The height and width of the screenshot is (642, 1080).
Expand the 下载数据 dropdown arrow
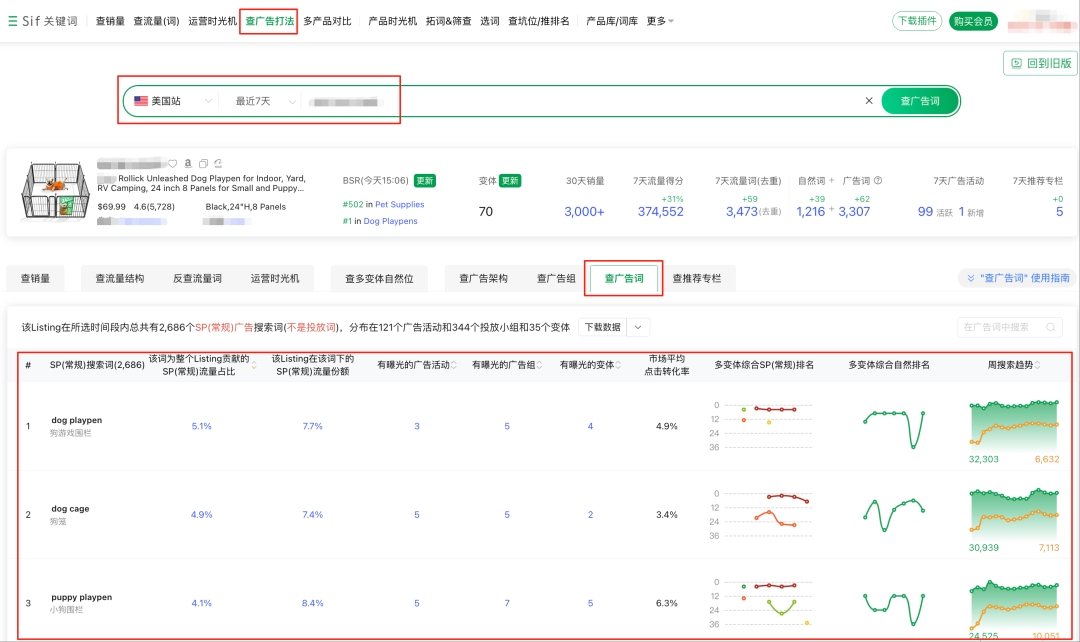(638, 327)
